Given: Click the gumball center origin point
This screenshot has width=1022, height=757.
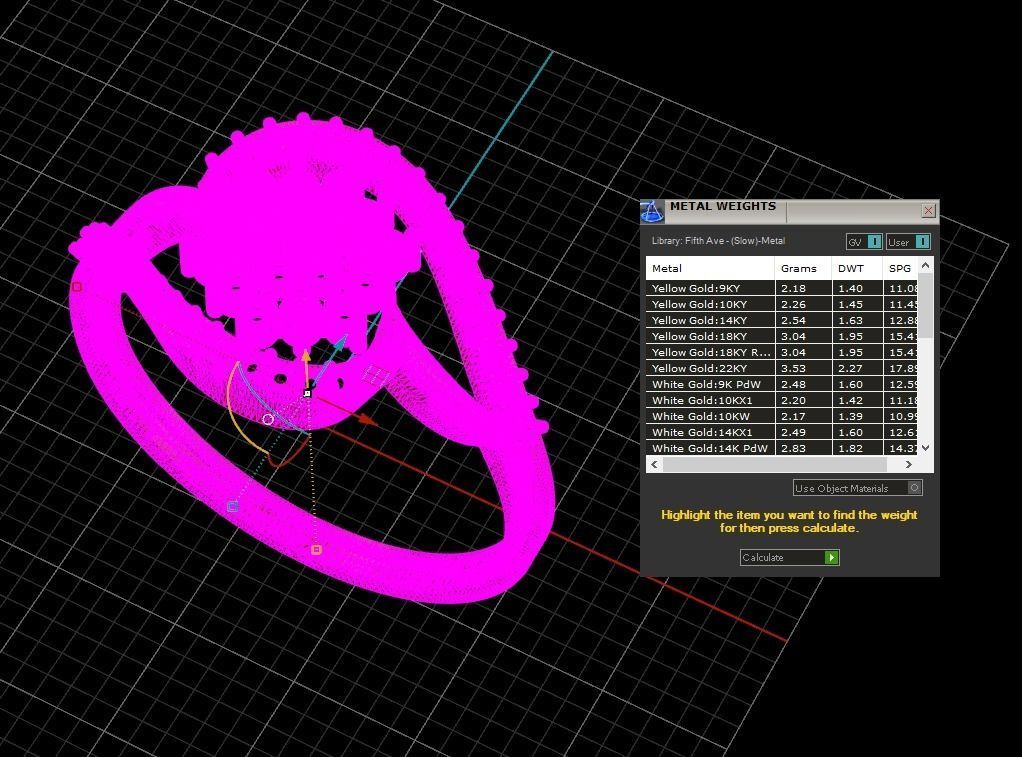Looking at the screenshot, I should click(x=307, y=393).
